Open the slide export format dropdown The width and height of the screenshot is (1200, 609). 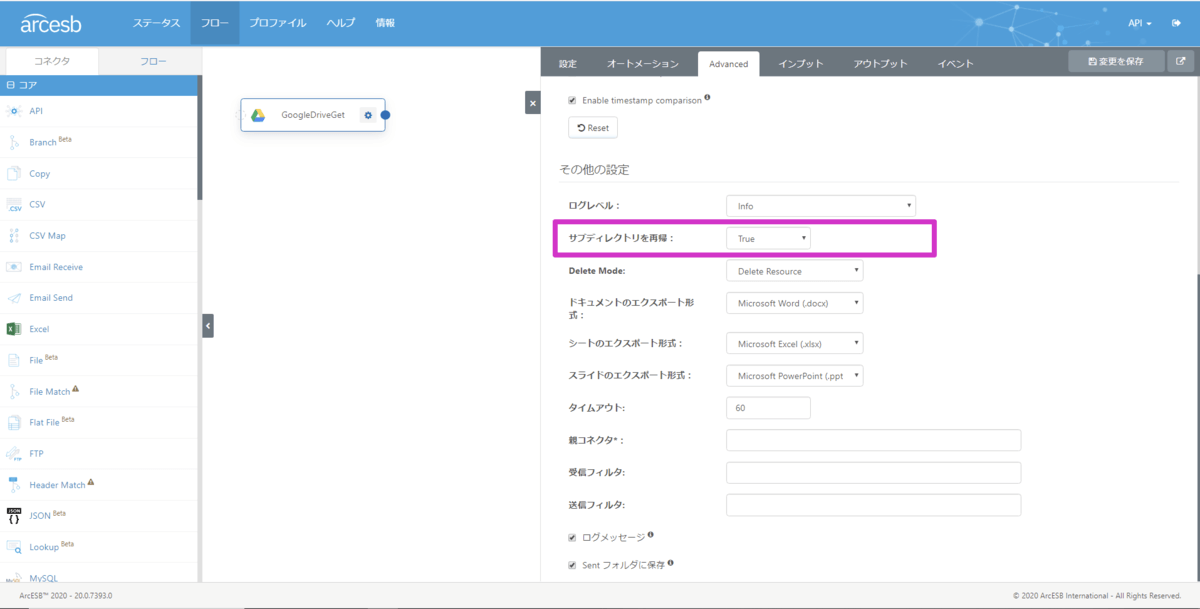[794, 376]
